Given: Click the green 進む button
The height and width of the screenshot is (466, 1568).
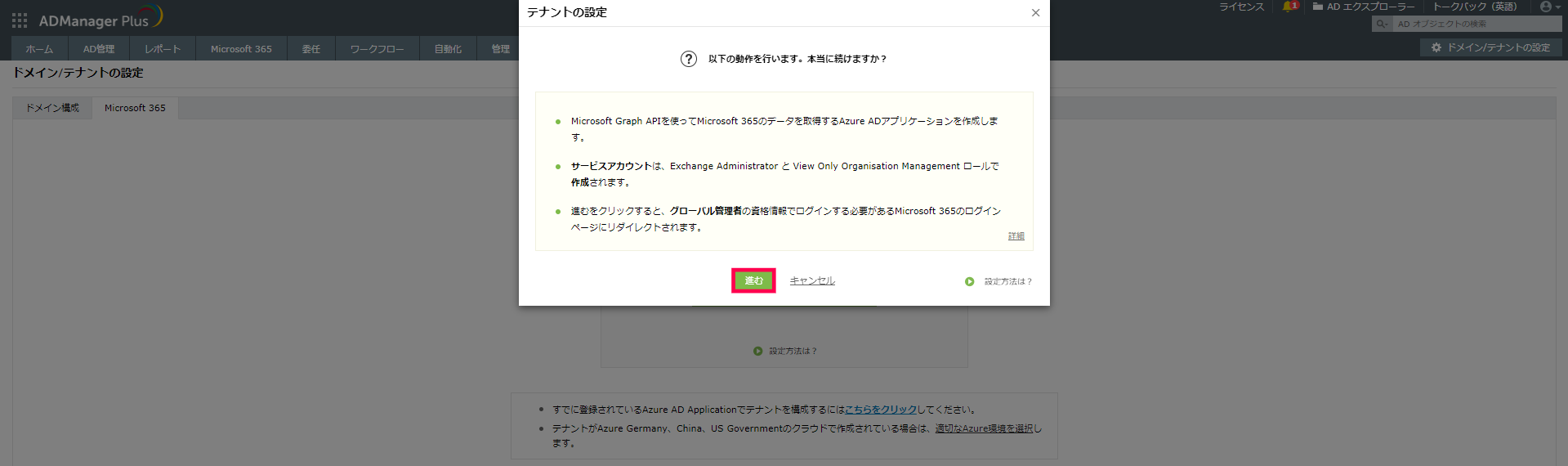Looking at the screenshot, I should 753,280.
